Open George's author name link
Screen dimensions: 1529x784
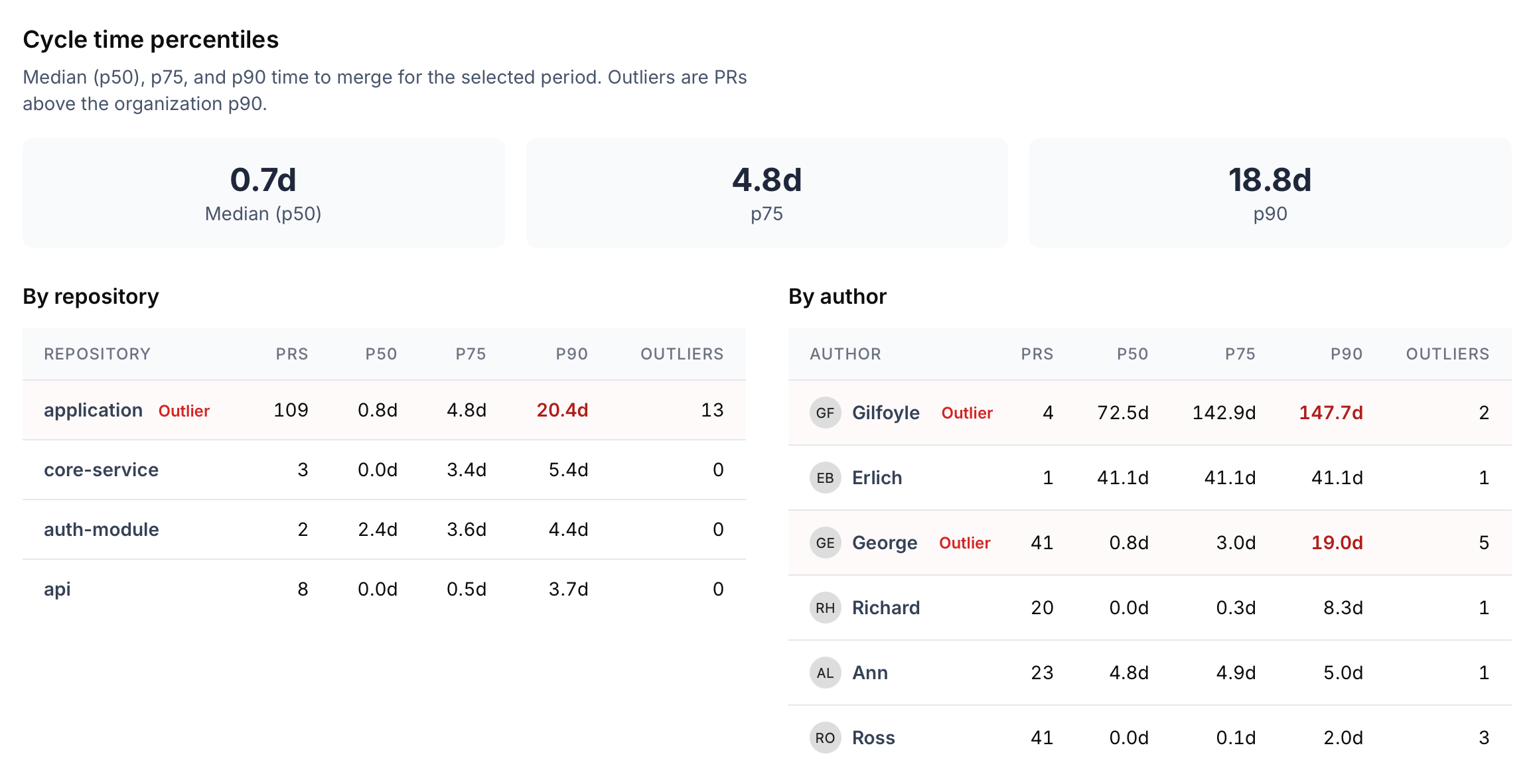885,543
